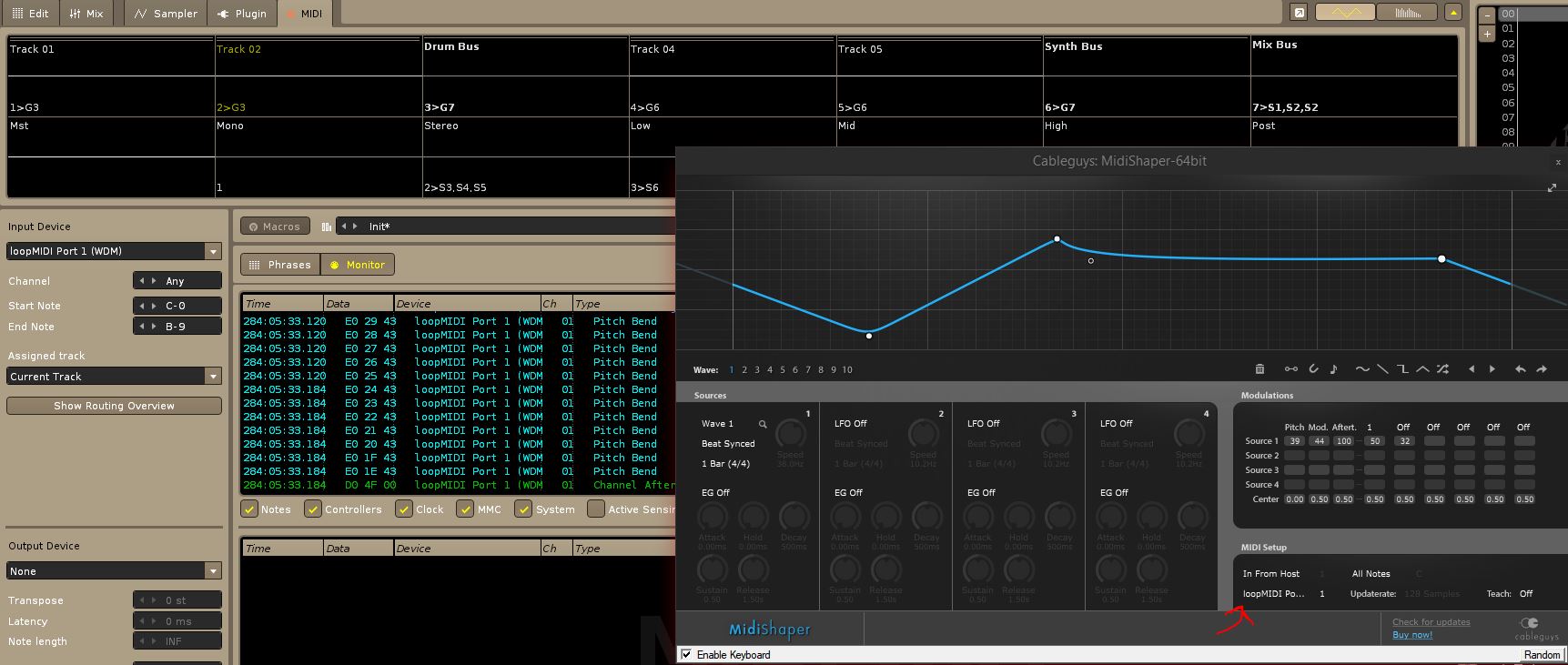
Task: Click the detach window arrow icon
Action: [x=1300, y=13]
